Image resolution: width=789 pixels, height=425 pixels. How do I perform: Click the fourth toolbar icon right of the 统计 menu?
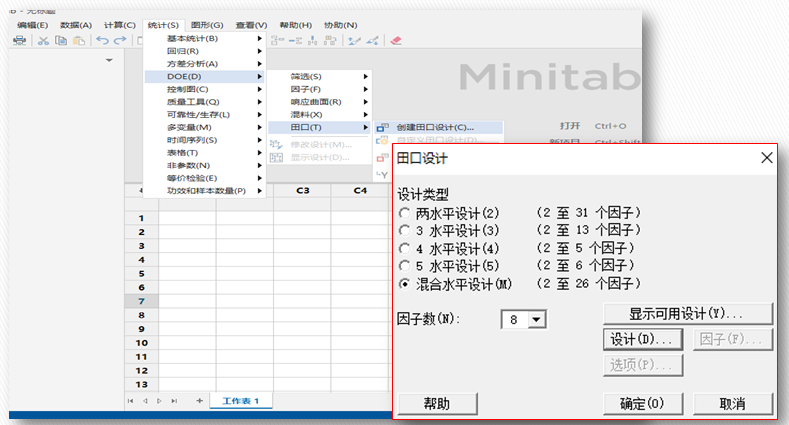pyautogui.click(x=330, y=41)
